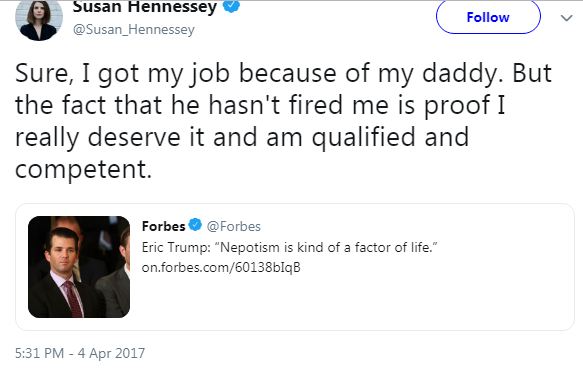Click the tweet line starting "really deserve it"
Viewport: 583px width, 371px height.
[x=242, y=138]
